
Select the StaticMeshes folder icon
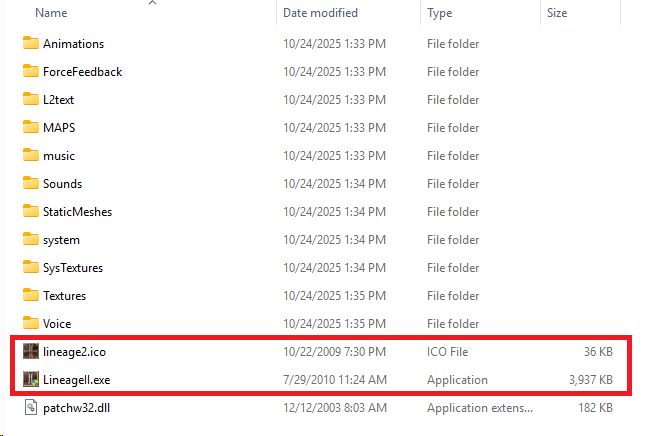(30, 211)
